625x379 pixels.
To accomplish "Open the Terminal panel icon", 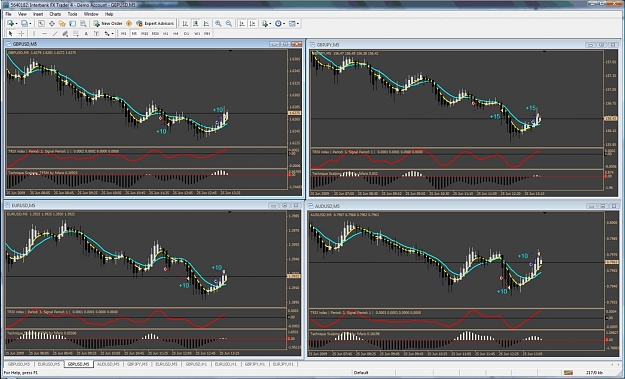I will 73,24.
